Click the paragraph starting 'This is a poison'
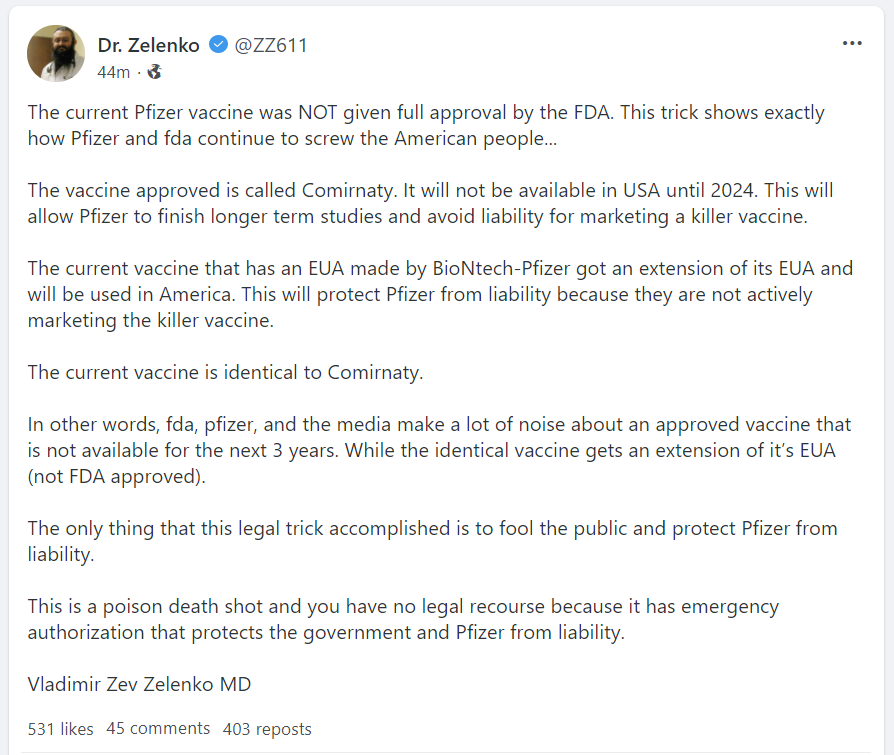The image size is (894, 755). (403, 619)
